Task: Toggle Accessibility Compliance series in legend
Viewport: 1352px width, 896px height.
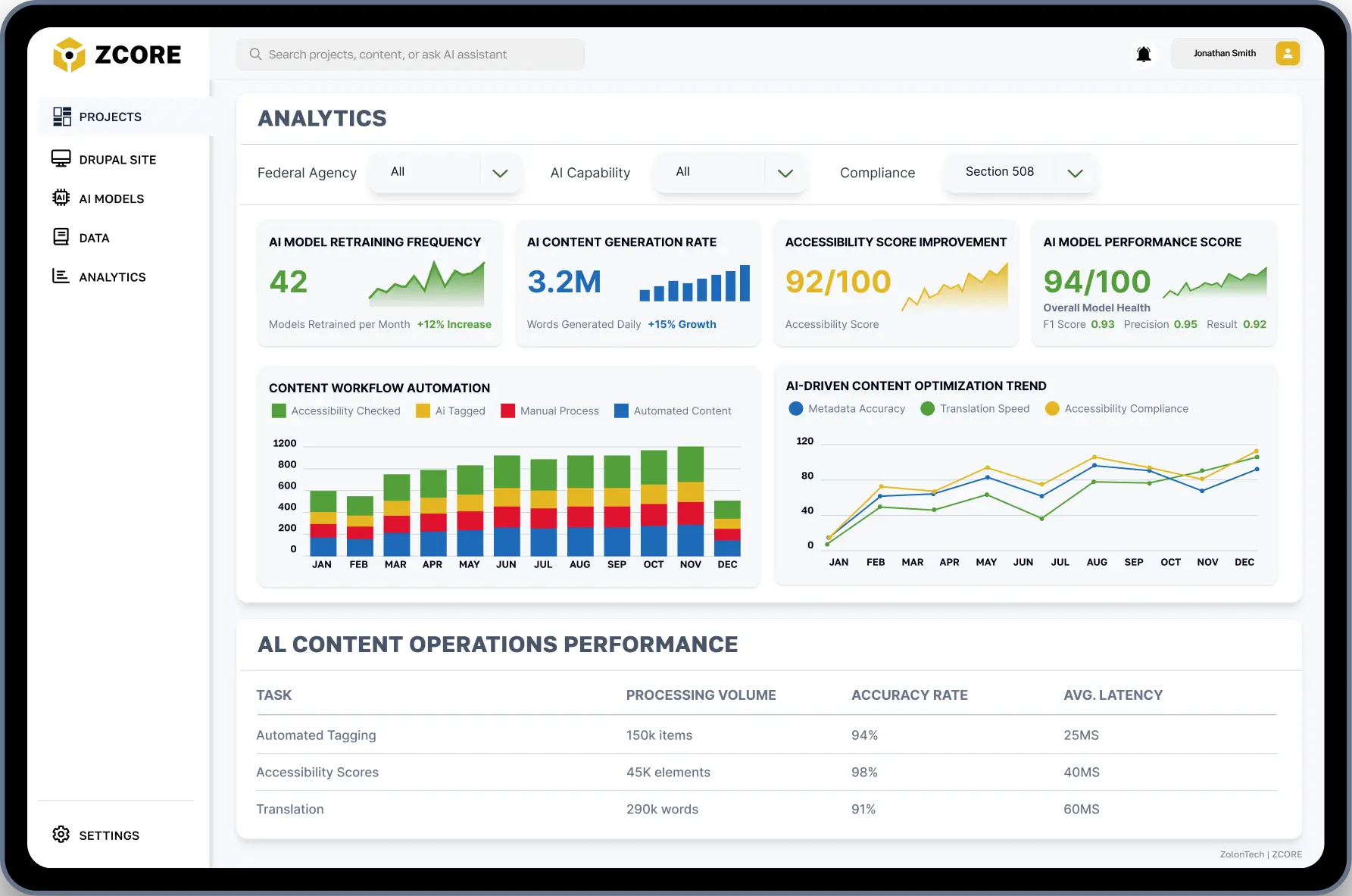Action: [1116, 409]
